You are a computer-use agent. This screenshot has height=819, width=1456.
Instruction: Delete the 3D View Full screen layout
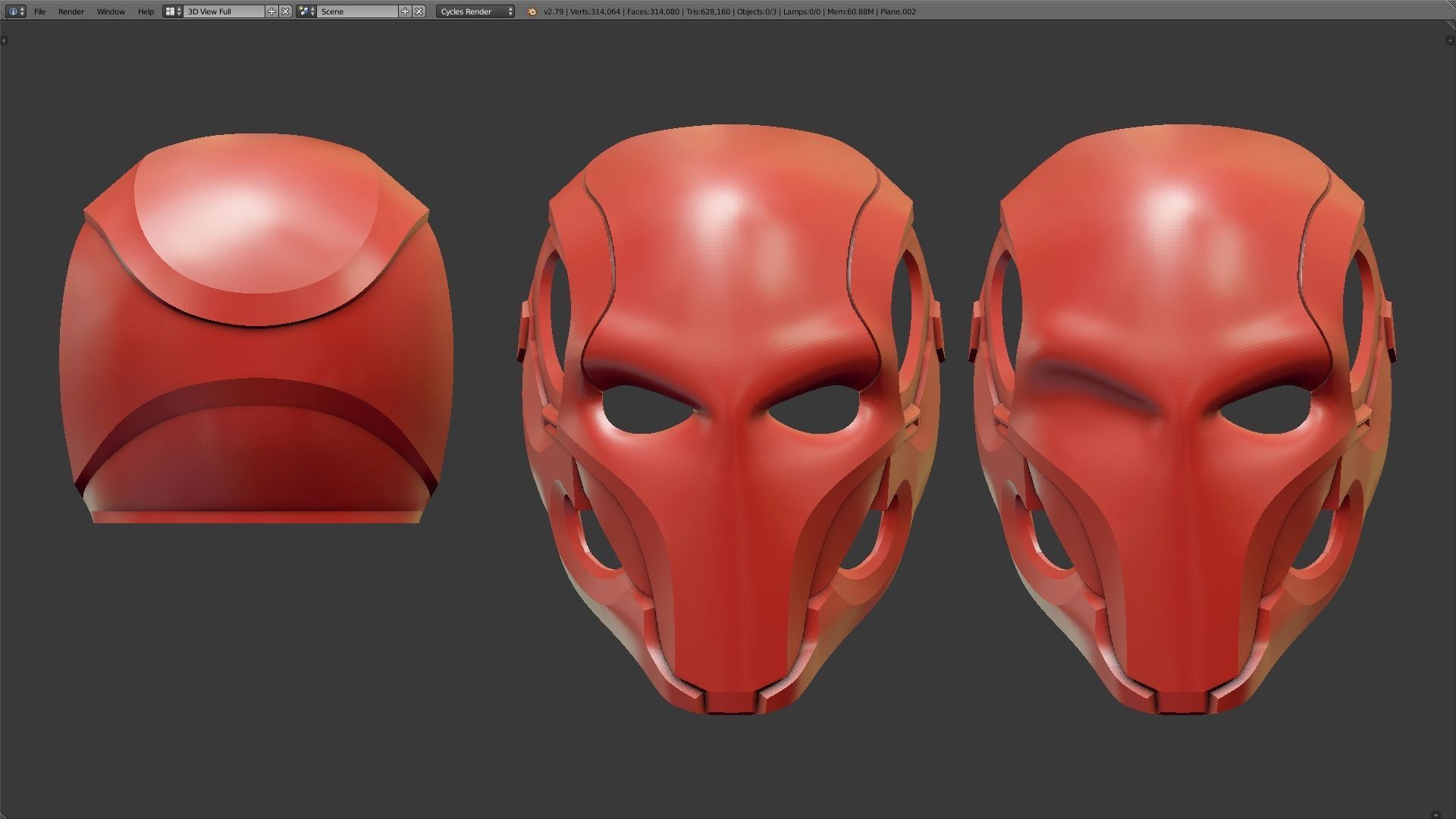tap(286, 11)
